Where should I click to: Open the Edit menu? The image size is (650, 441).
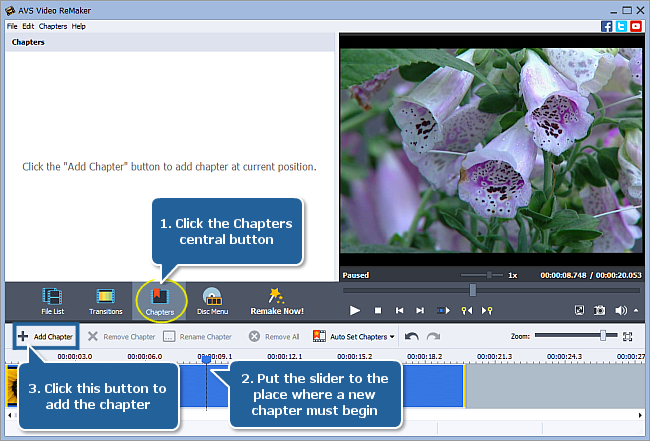click(x=28, y=26)
